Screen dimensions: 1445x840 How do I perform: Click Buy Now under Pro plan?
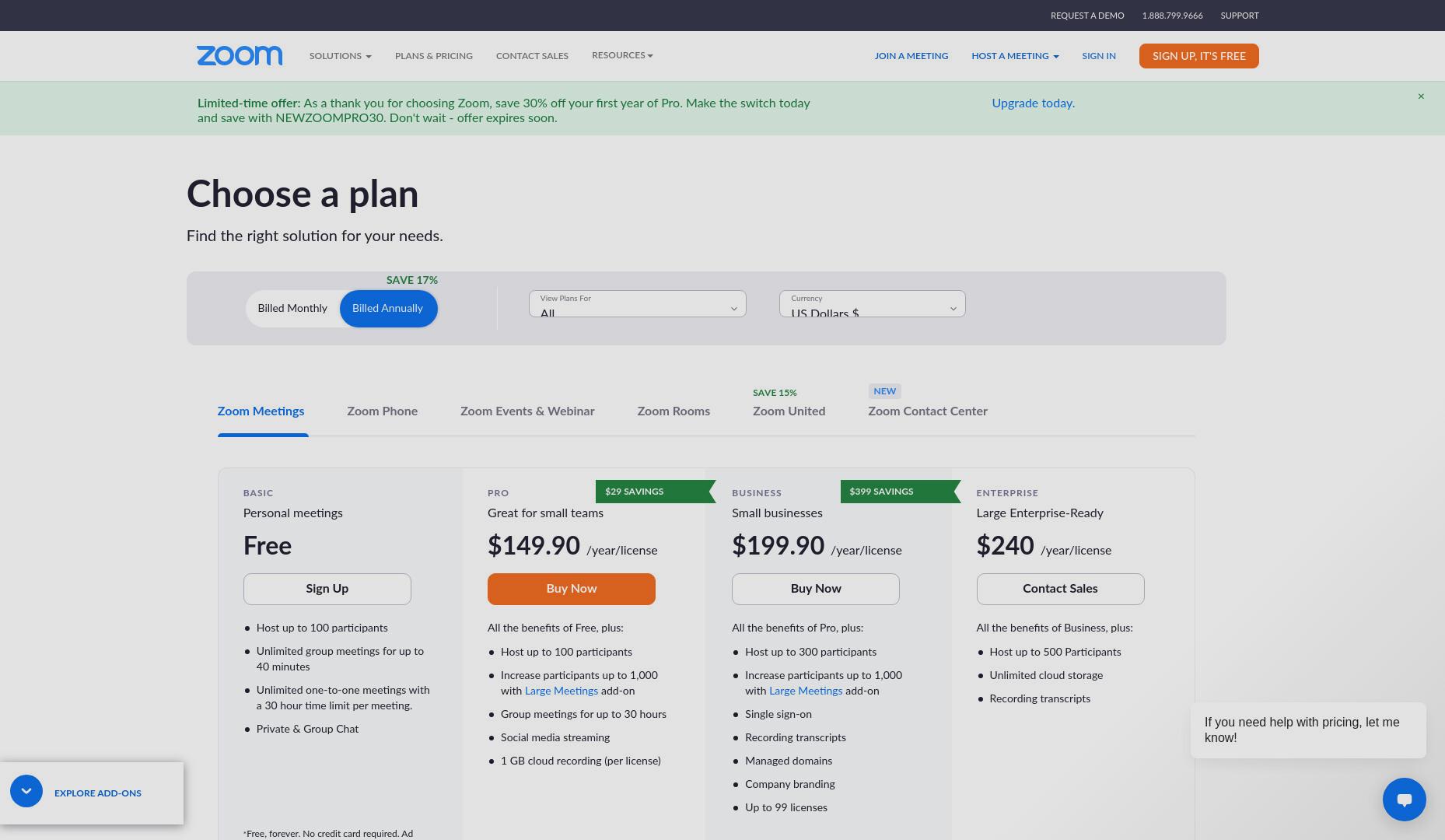[572, 589]
